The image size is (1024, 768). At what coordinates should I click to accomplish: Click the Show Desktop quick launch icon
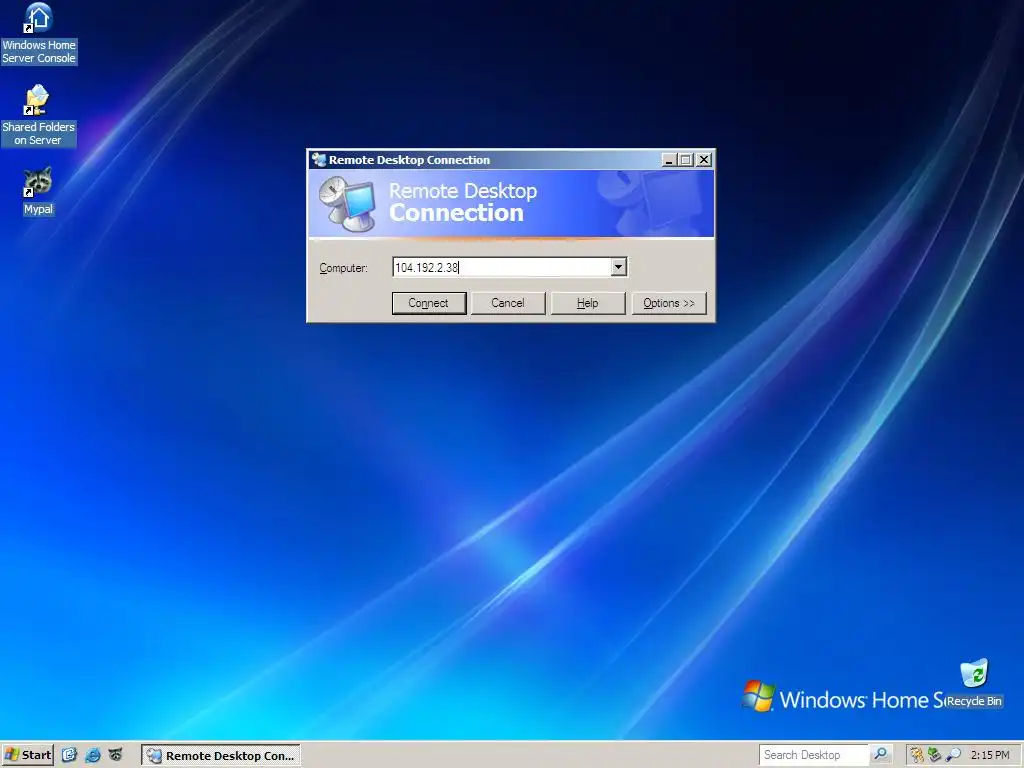coord(69,755)
